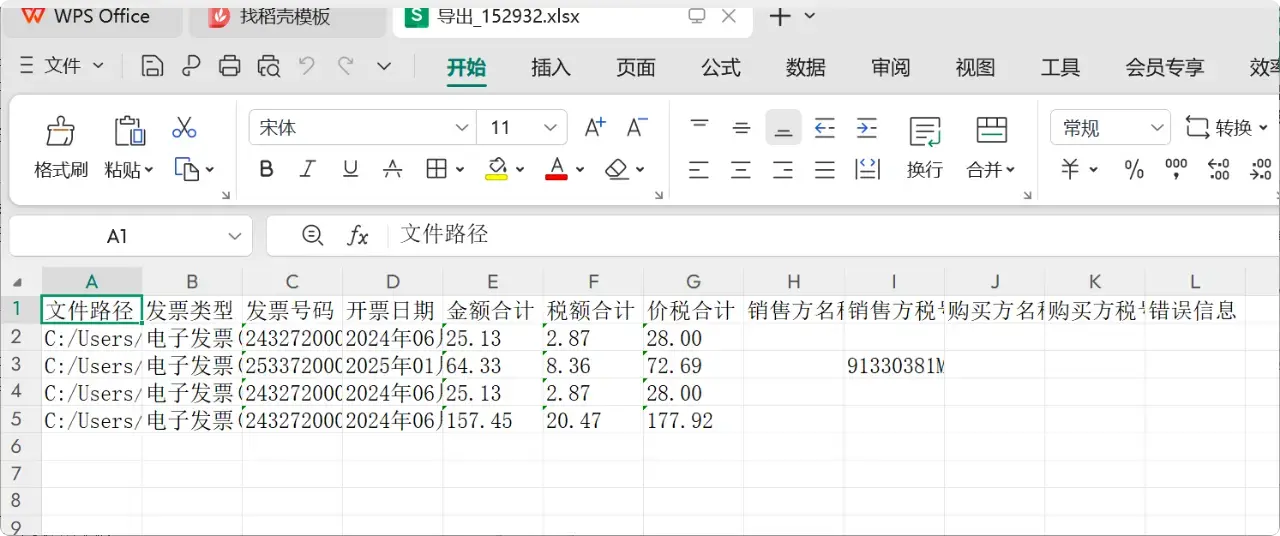
Task: Click the Decrease Decimal icon
Action: click(x=1262, y=169)
